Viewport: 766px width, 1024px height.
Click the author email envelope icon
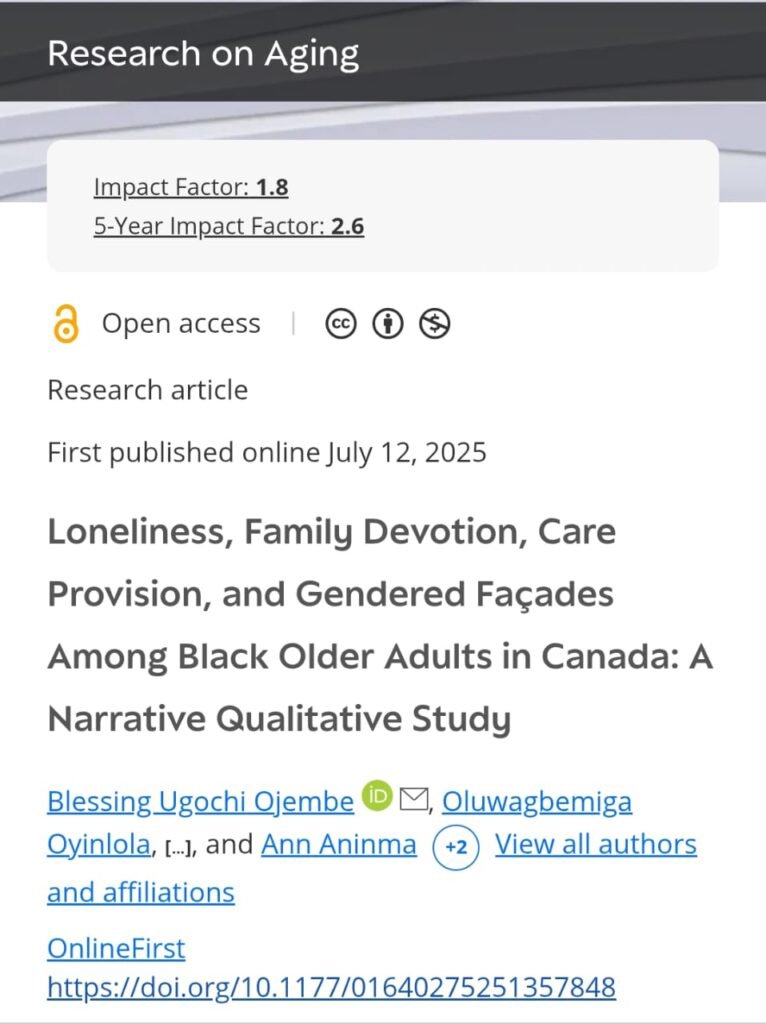click(x=413, y=799)
